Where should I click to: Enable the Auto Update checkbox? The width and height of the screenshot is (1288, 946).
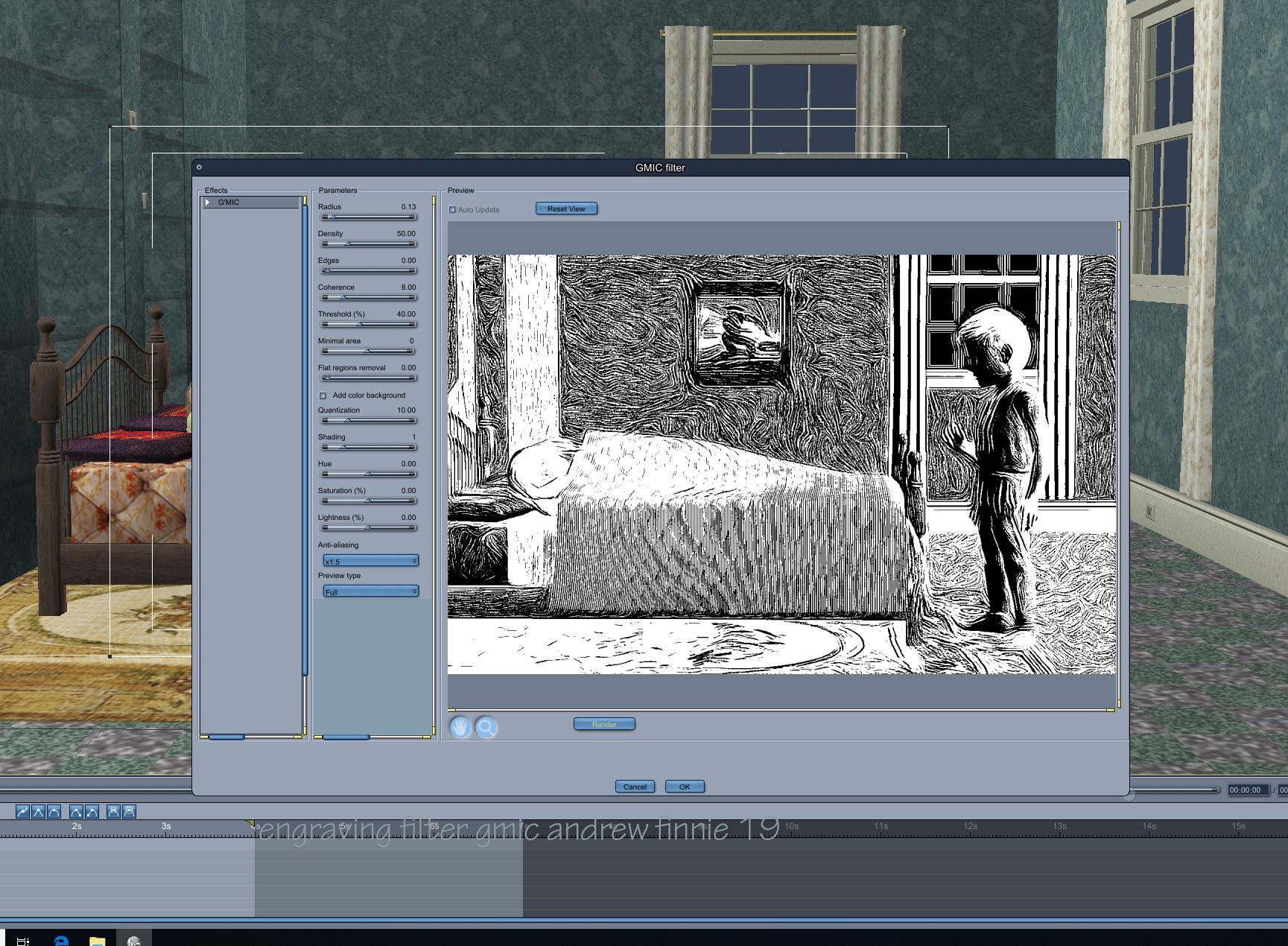coord(452,209)
